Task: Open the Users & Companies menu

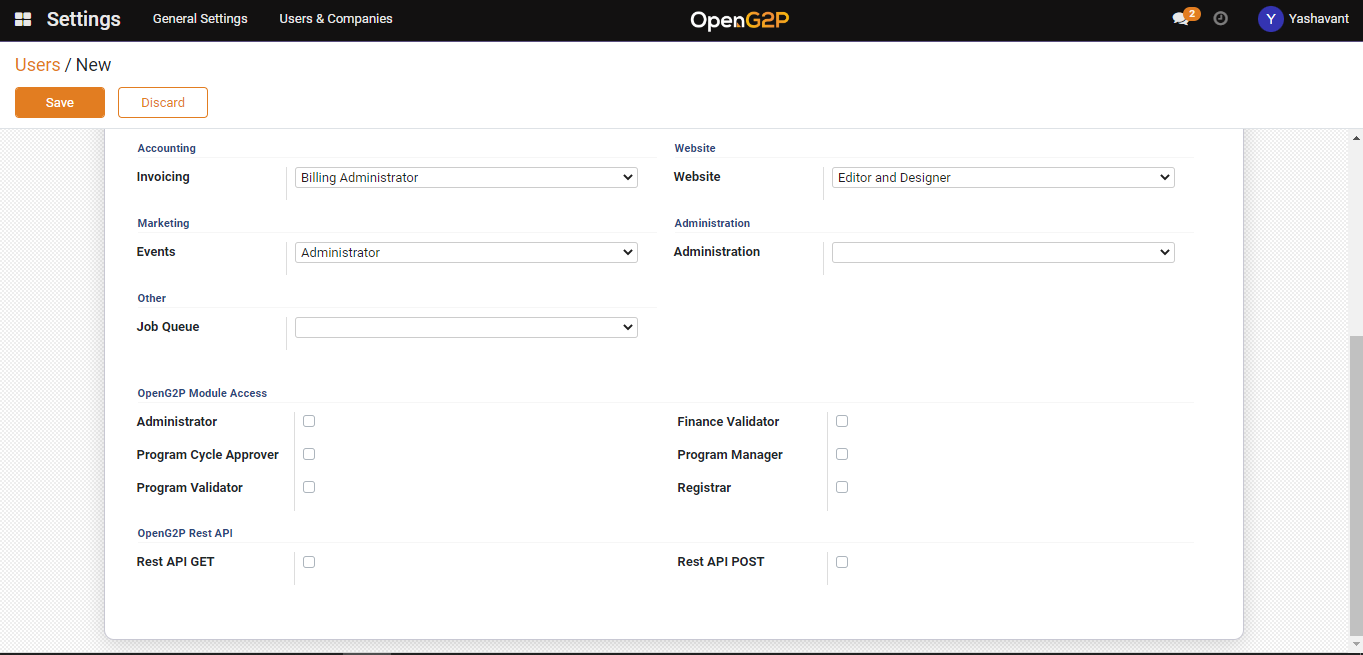Action: coord(336,19)
